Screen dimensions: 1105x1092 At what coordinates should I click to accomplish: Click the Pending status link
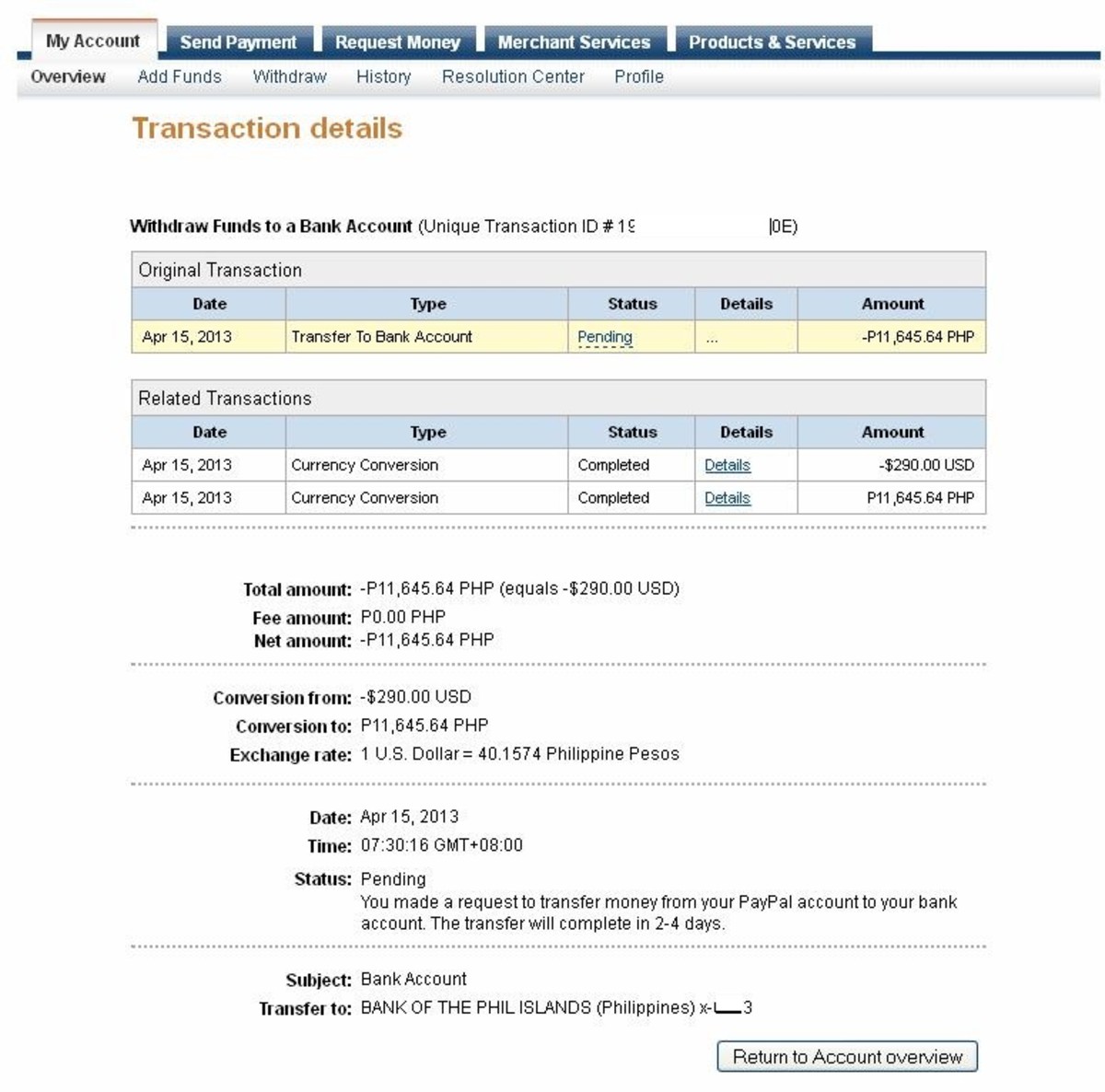(x=605, y=337)
